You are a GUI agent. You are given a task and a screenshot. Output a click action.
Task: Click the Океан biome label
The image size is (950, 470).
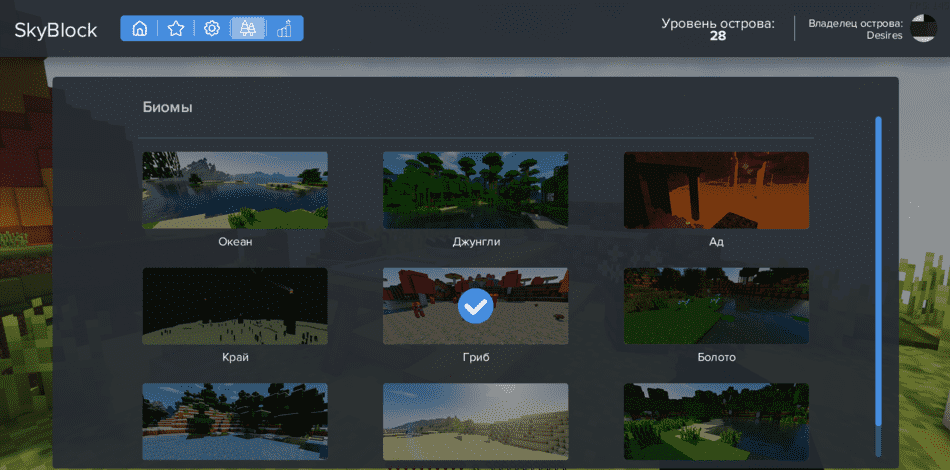pyautogui.click(x=235, y=242)
